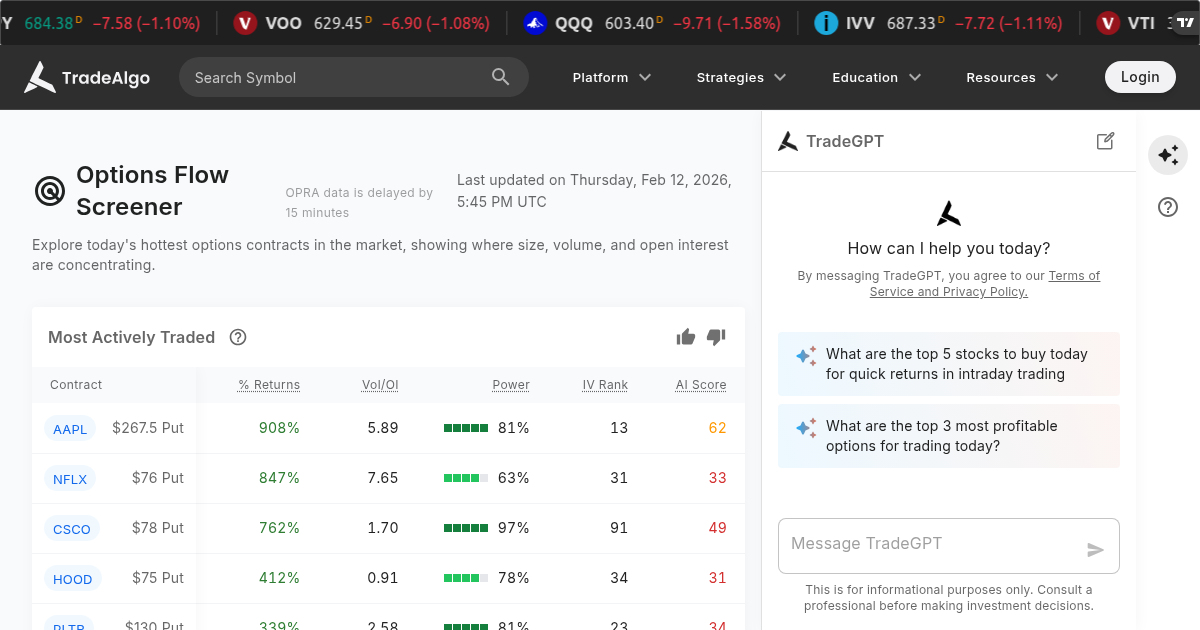
Task: Click the VTI ticker logo
Action: (1107, 23)
